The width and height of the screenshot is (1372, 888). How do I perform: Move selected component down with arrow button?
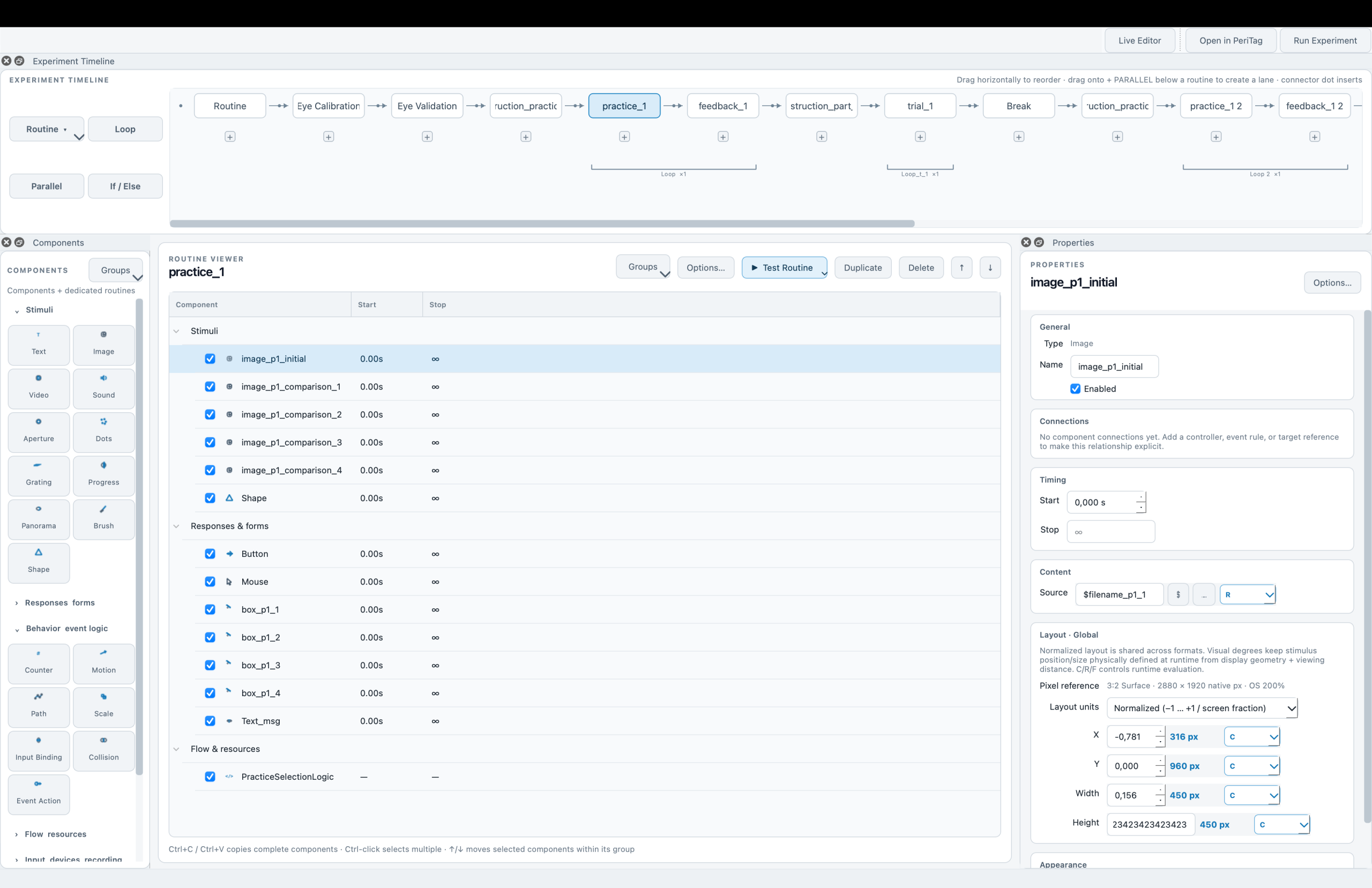pyautogui.click(x=990, y=267)
